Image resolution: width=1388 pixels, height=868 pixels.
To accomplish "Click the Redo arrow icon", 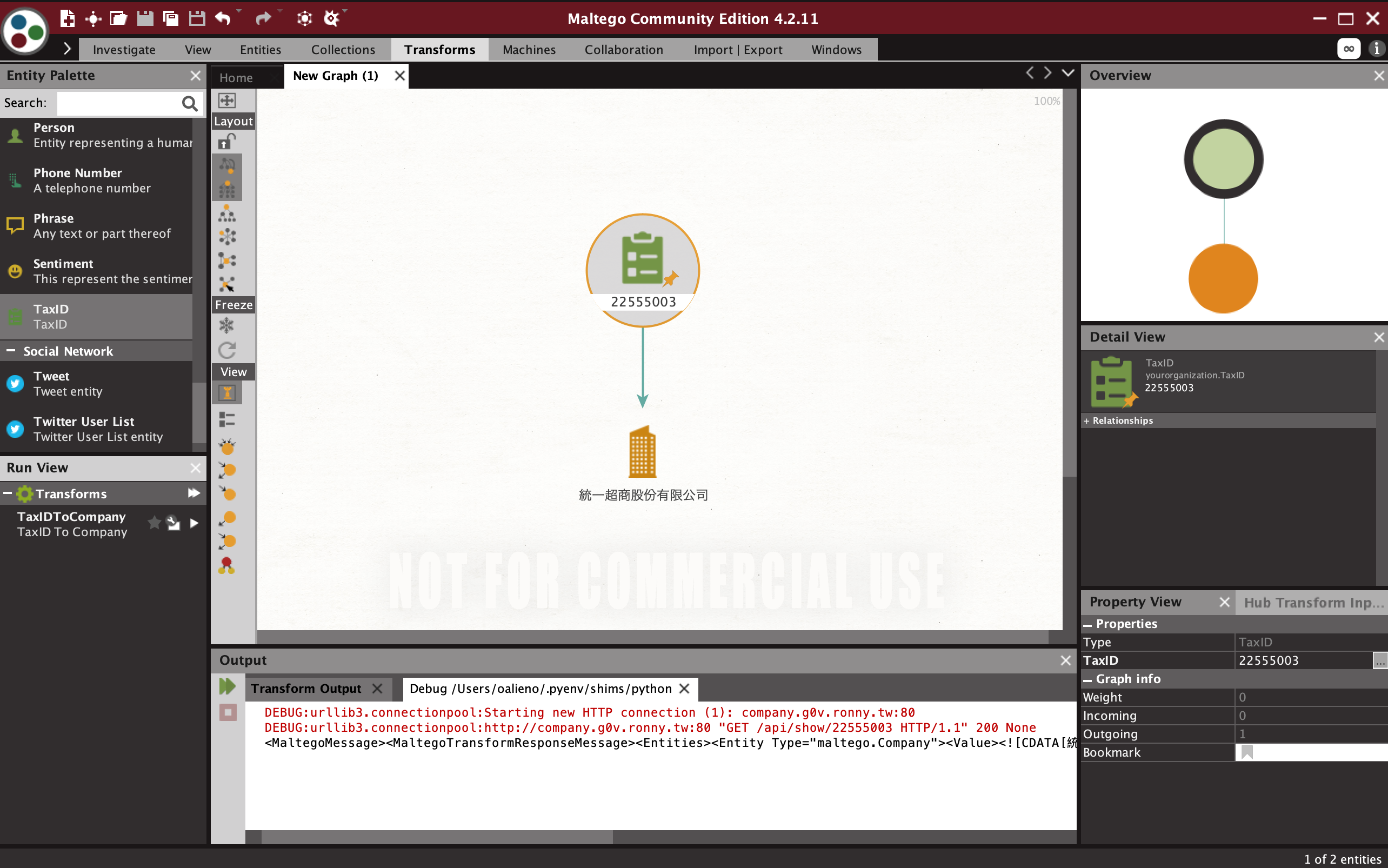I will 263,18.
